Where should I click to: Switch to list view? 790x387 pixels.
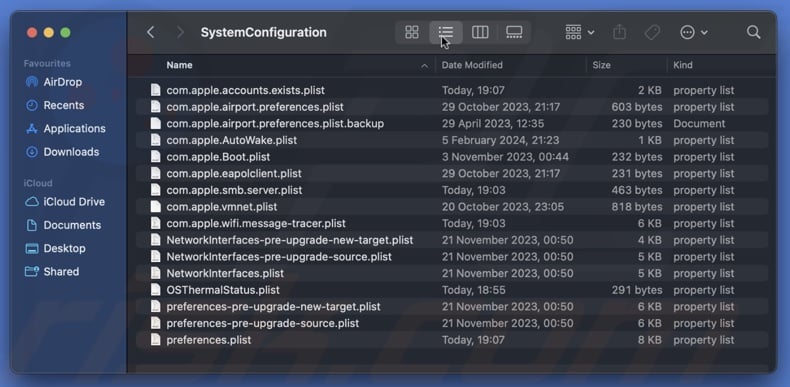point(446,32)
